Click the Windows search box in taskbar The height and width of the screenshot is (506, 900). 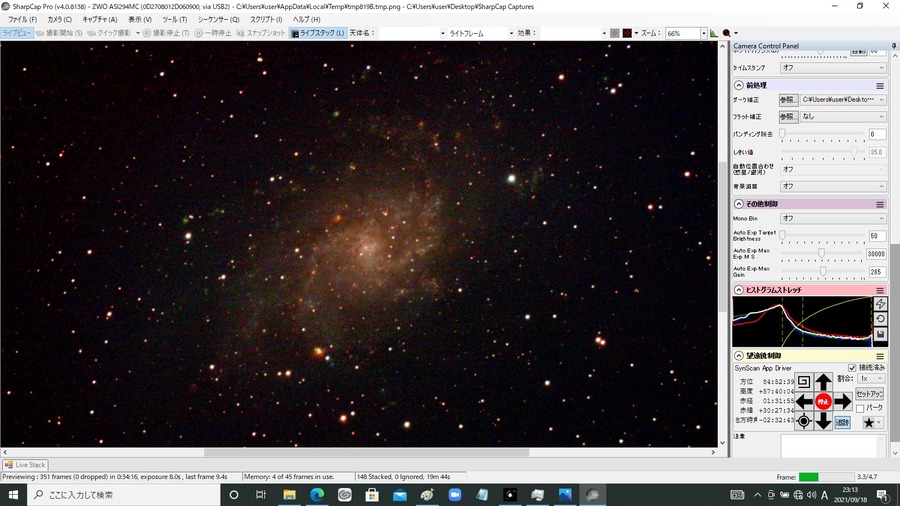[x=124, y=495]
